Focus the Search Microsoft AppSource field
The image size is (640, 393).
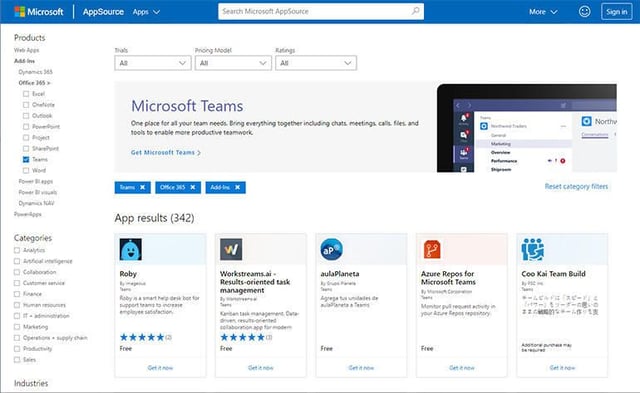pos(321,11)
